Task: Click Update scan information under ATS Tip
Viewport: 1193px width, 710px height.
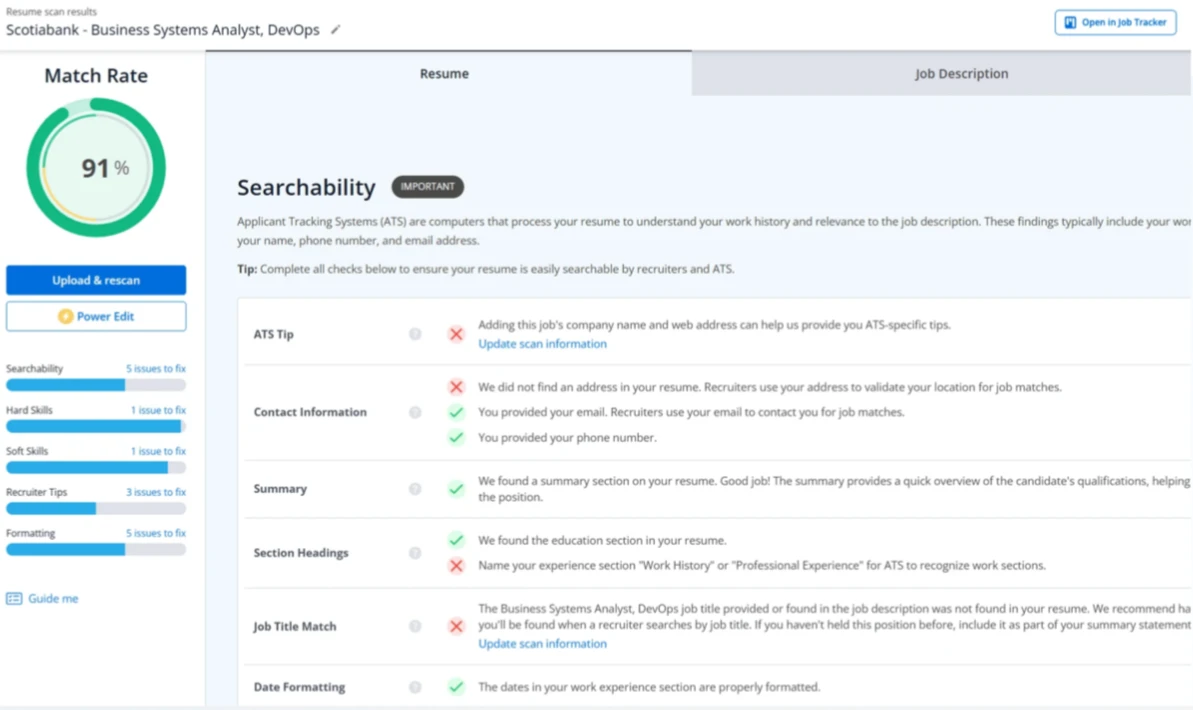Action: tap(542, 343)
